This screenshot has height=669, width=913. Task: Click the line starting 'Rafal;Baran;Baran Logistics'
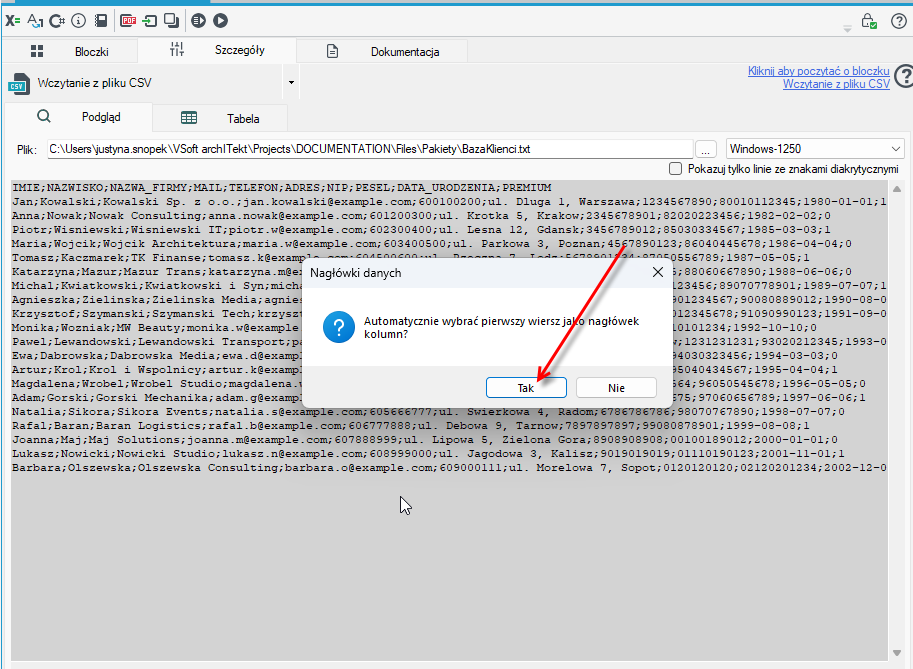[411, 426]
